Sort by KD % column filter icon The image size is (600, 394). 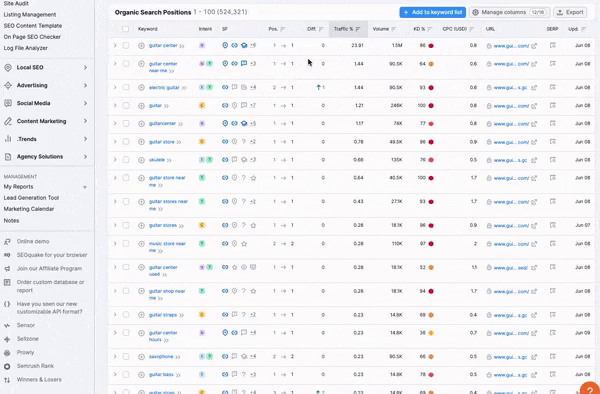(x=430, y=29)
